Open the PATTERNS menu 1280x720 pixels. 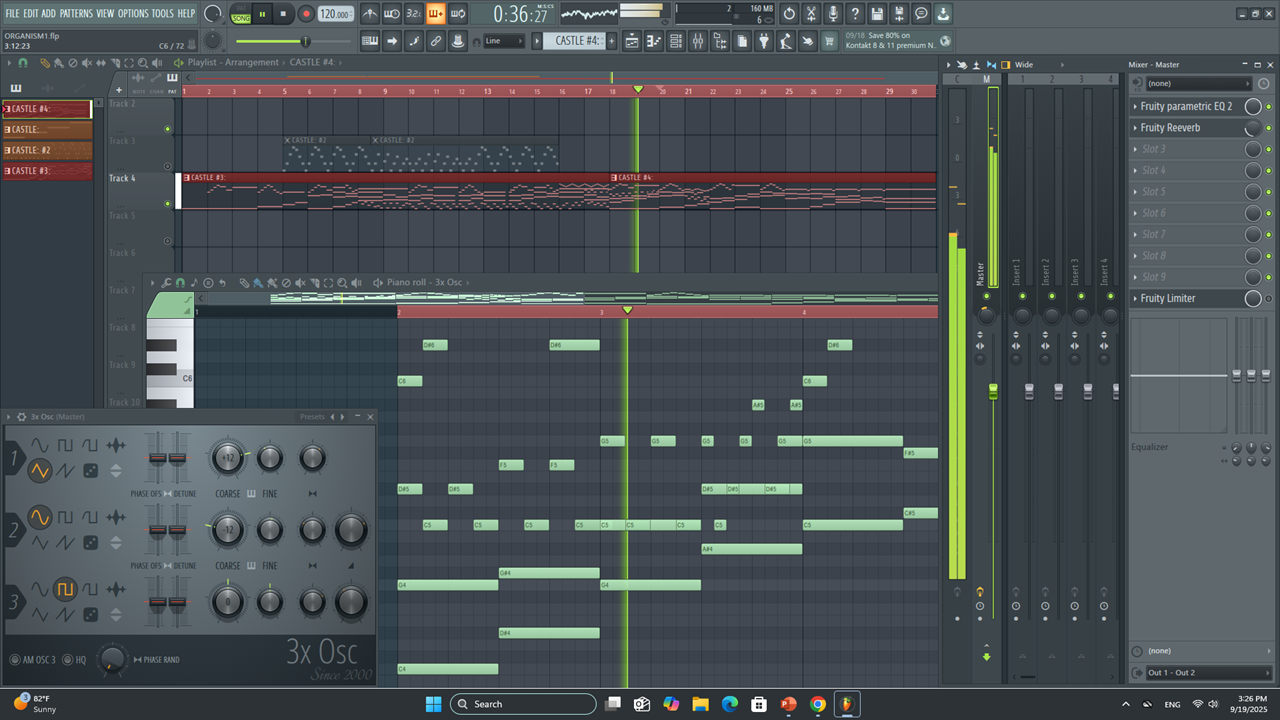point(76,14)
